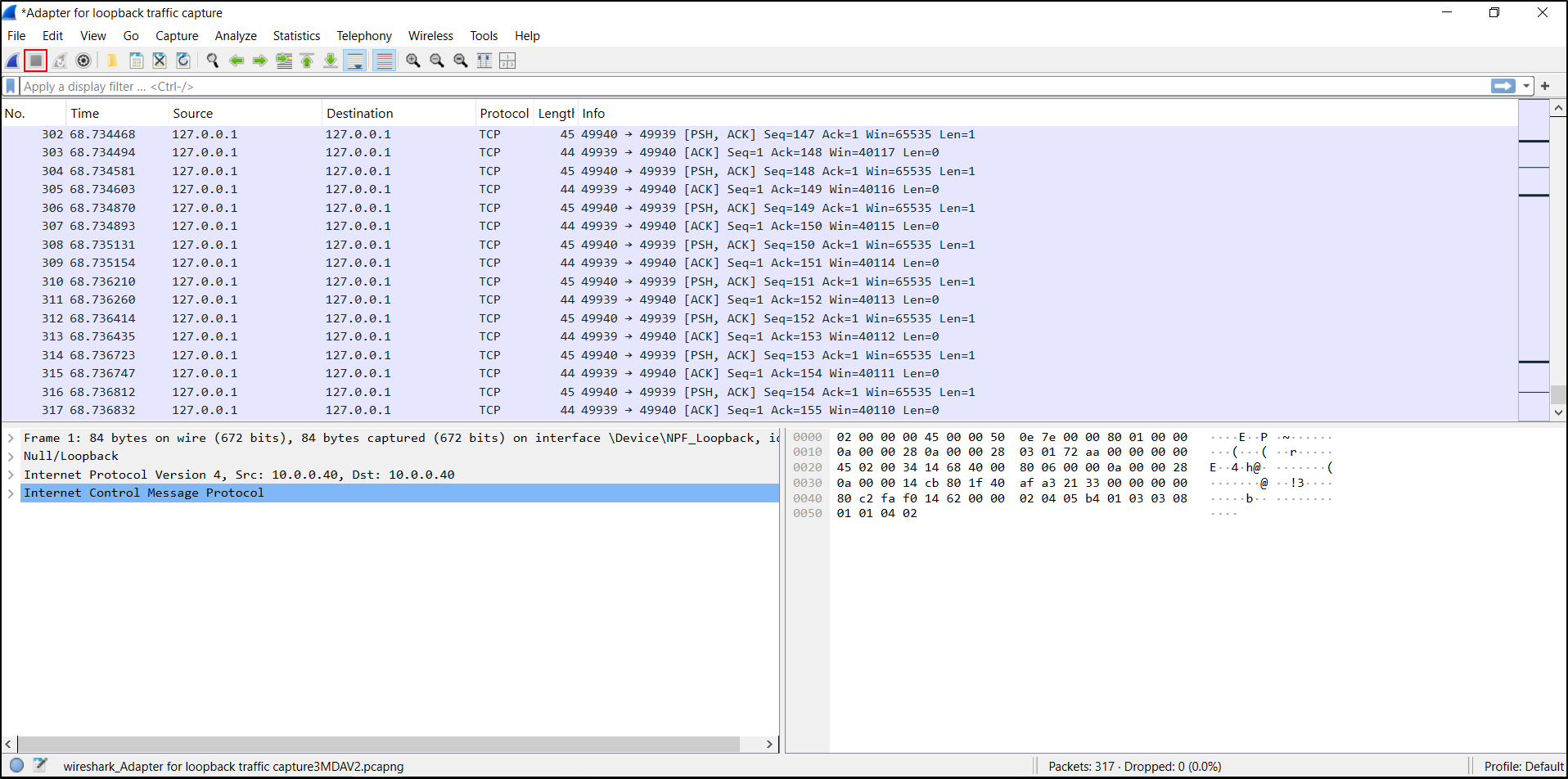
Task: Open the Telephony menu
Action: 363,35
